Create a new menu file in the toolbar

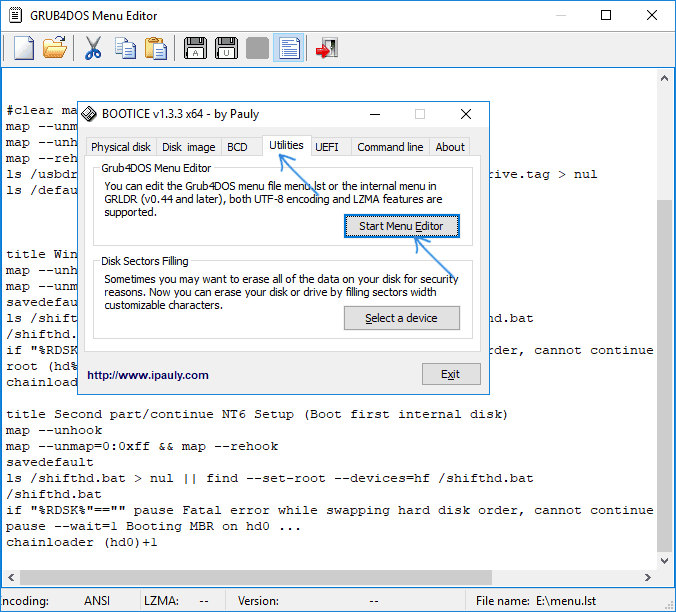24,47
